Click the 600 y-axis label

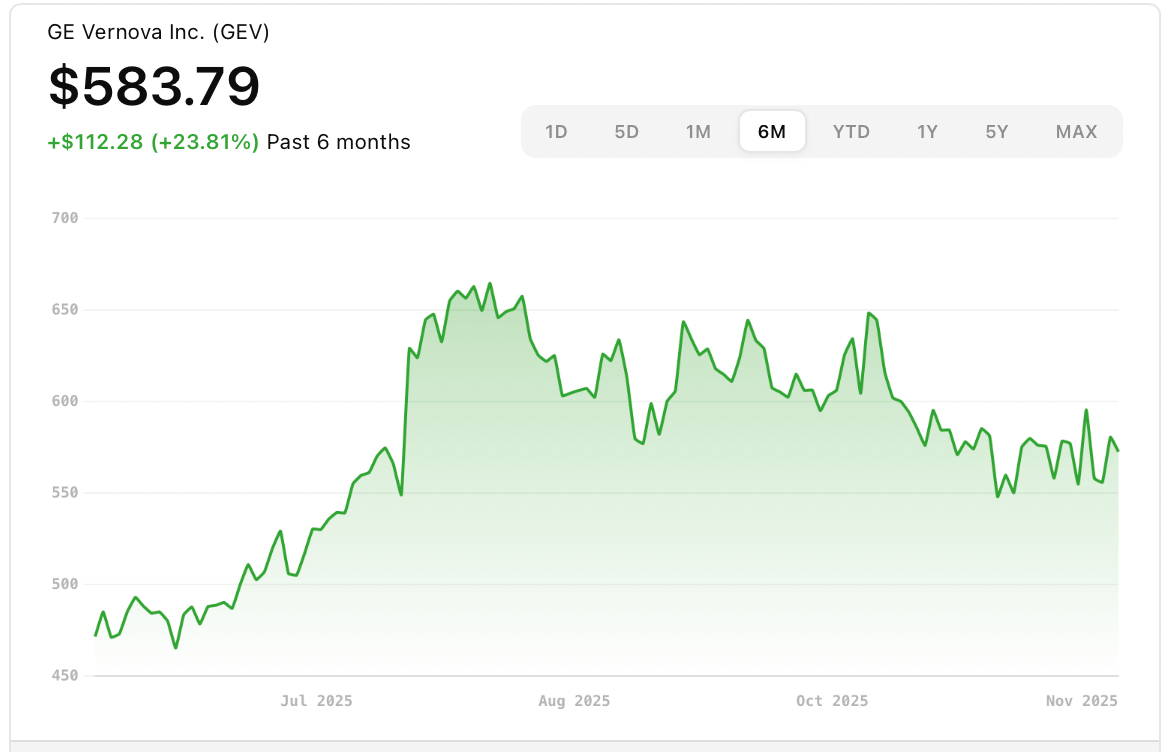point(65,401)
